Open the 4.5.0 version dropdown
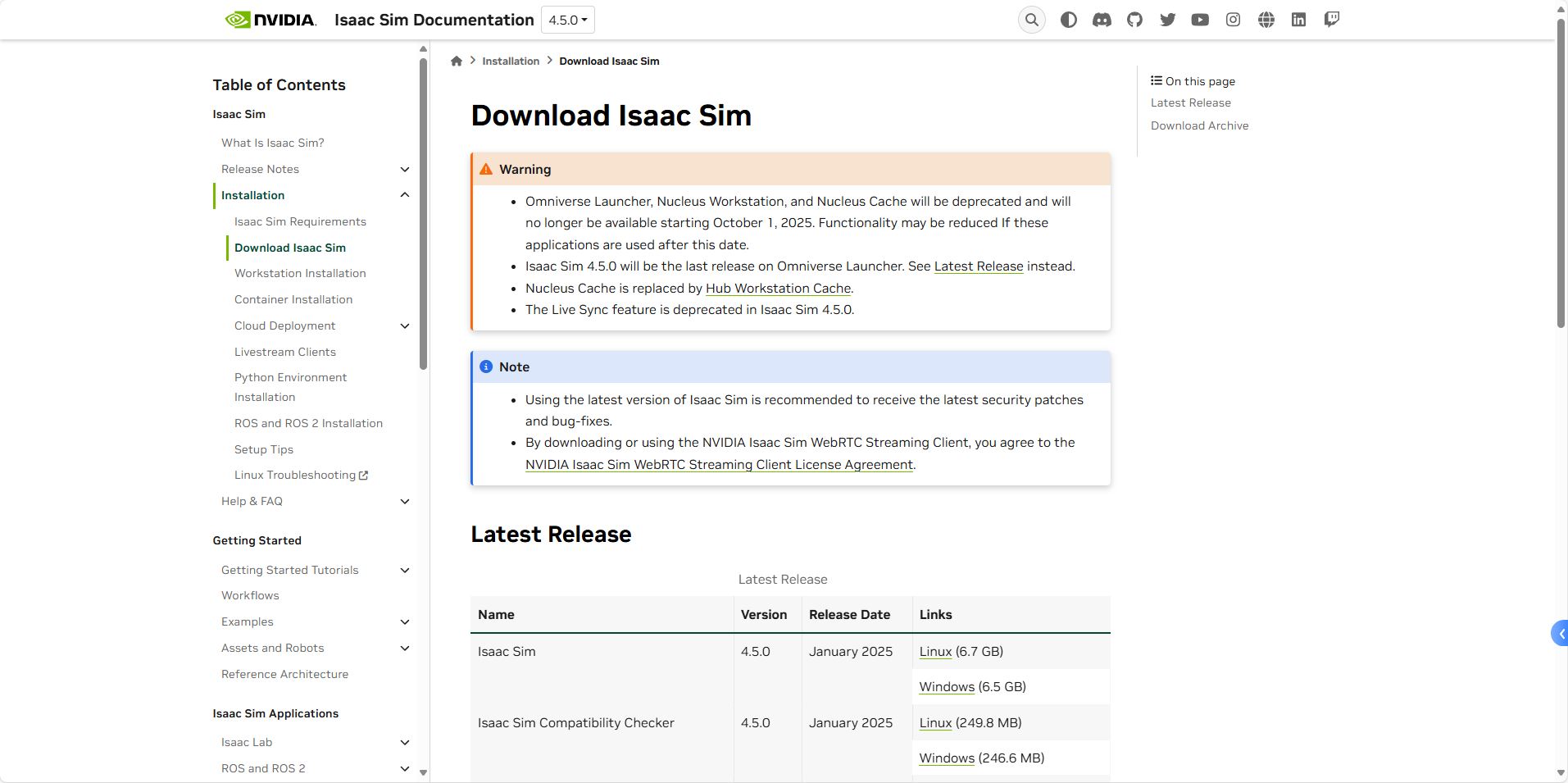Screen dimensions: 1568x783 [566, 19]
